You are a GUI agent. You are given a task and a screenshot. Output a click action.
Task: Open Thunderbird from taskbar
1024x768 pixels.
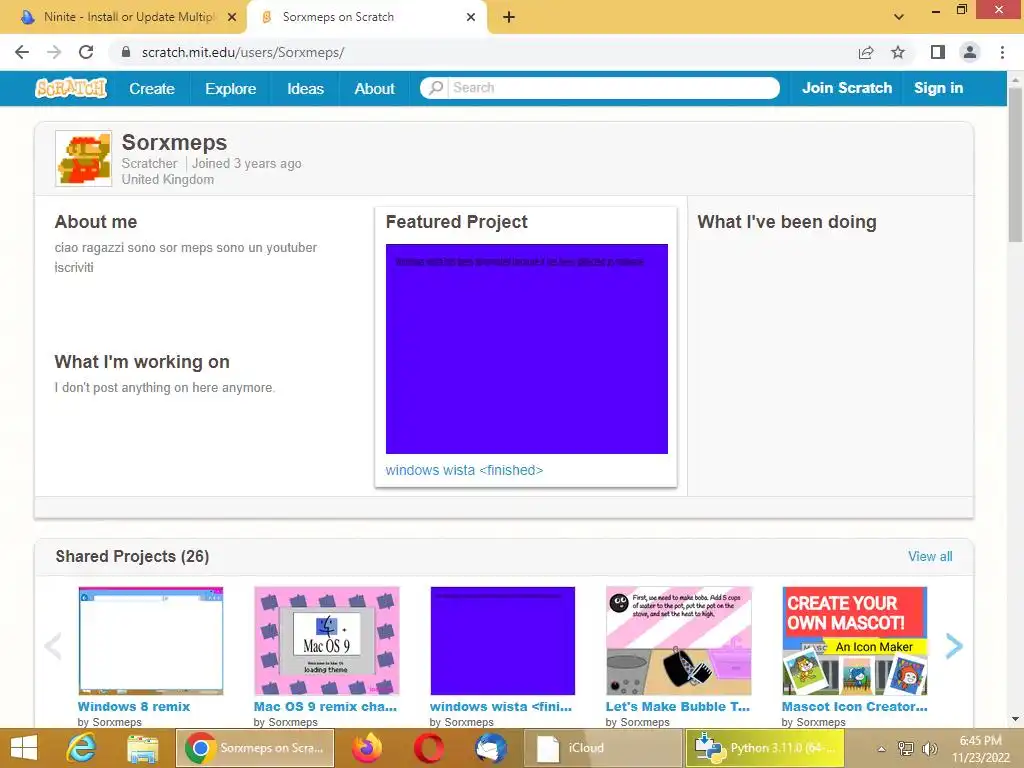coord(491,748)
